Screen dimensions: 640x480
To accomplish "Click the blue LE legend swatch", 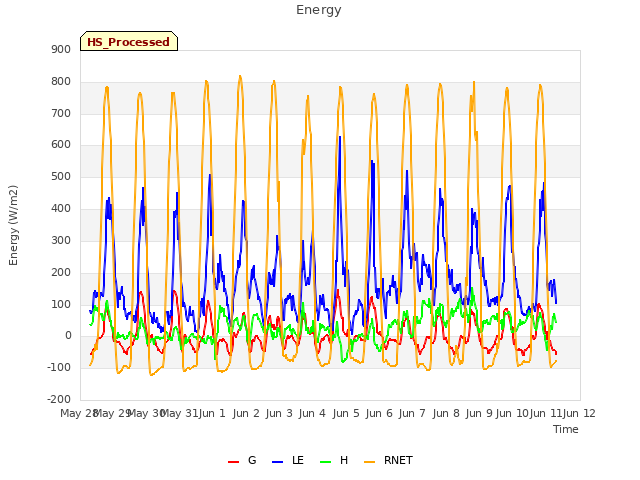I will tap(278, 462).
